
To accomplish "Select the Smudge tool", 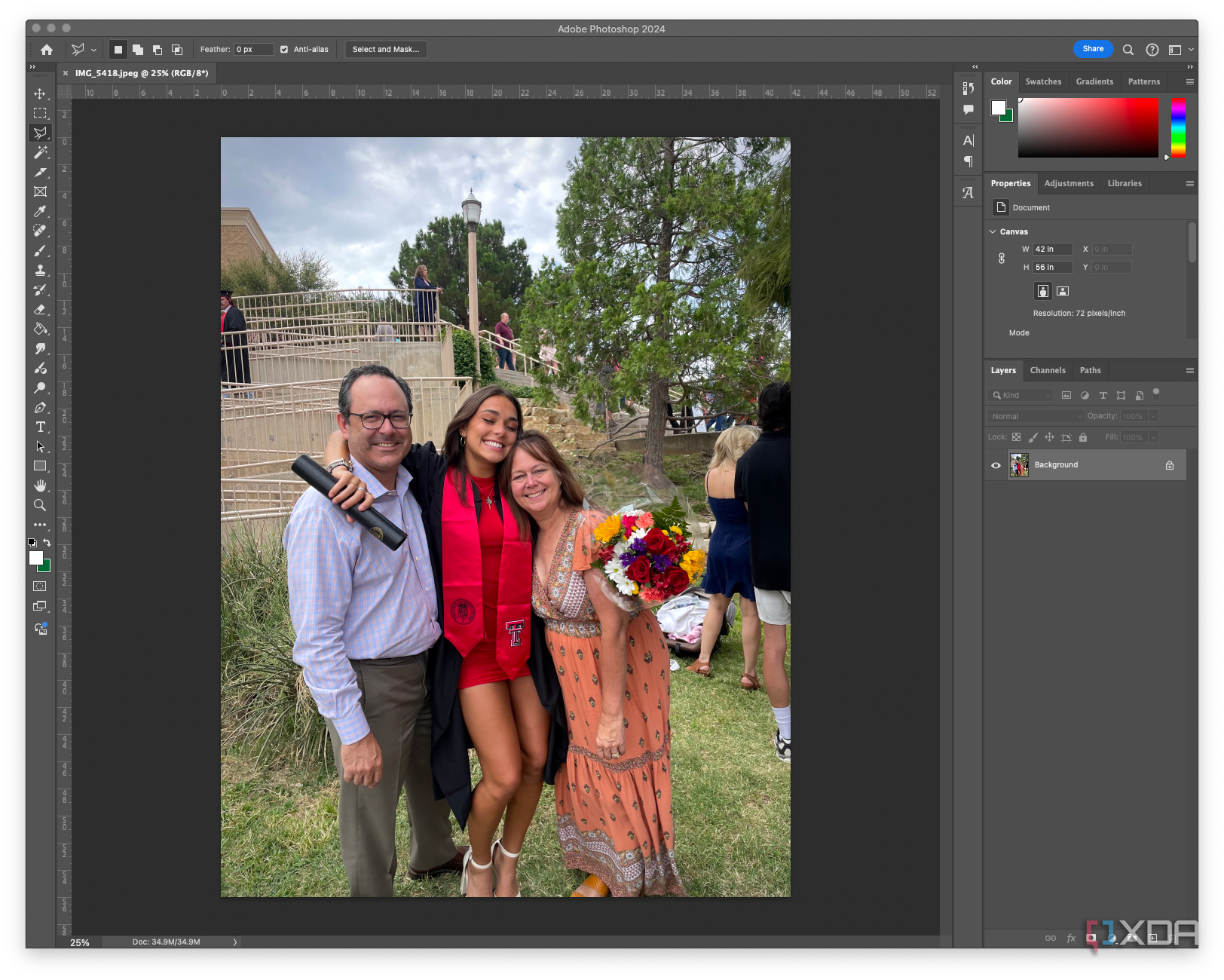I will [40, 348].
